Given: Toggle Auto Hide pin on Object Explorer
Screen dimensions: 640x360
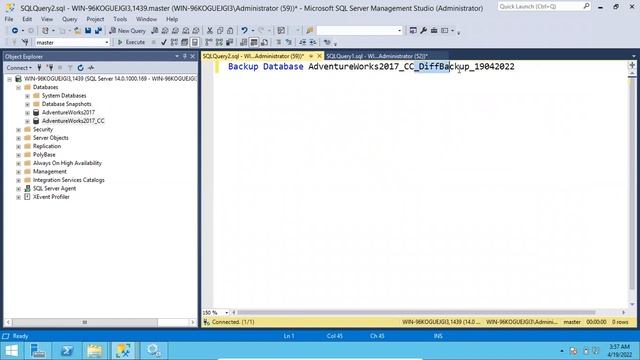Looking at the screenshot, I should 184,56.
